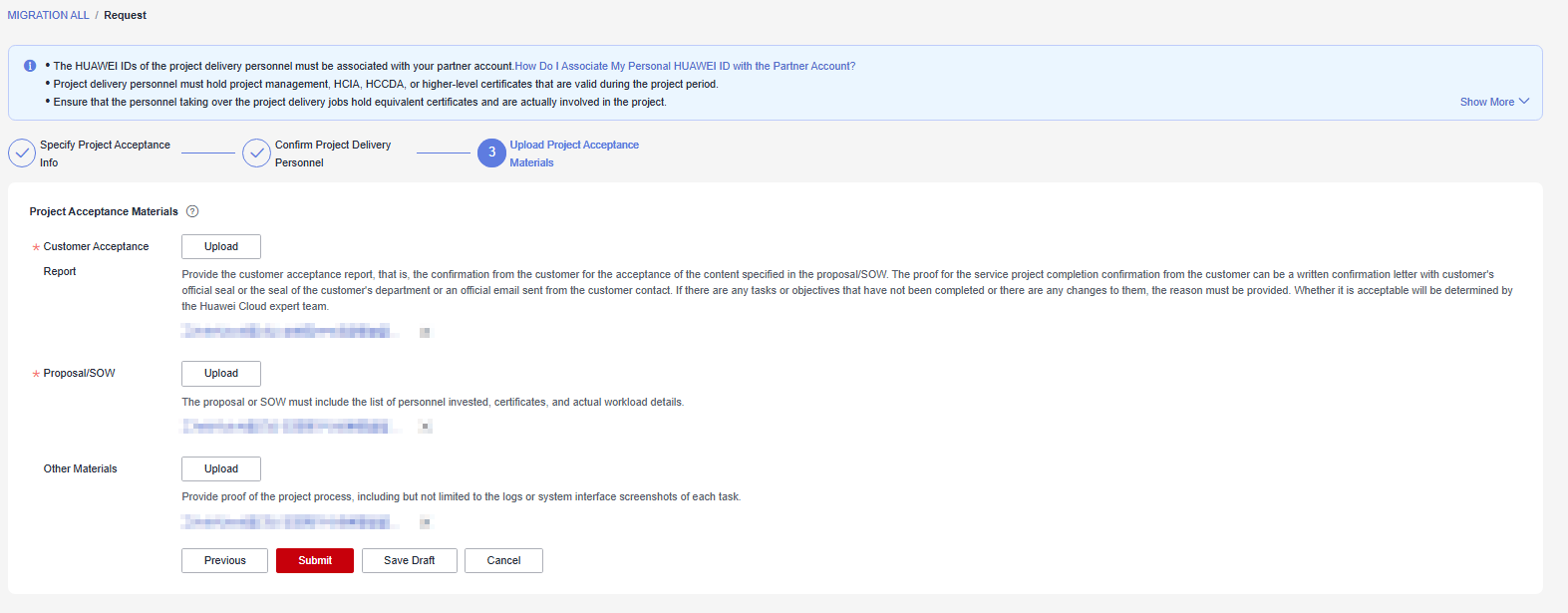Click the step 3 number circle icon
1568x613 pixels.
pyautogui.click(x=491, y=153)
